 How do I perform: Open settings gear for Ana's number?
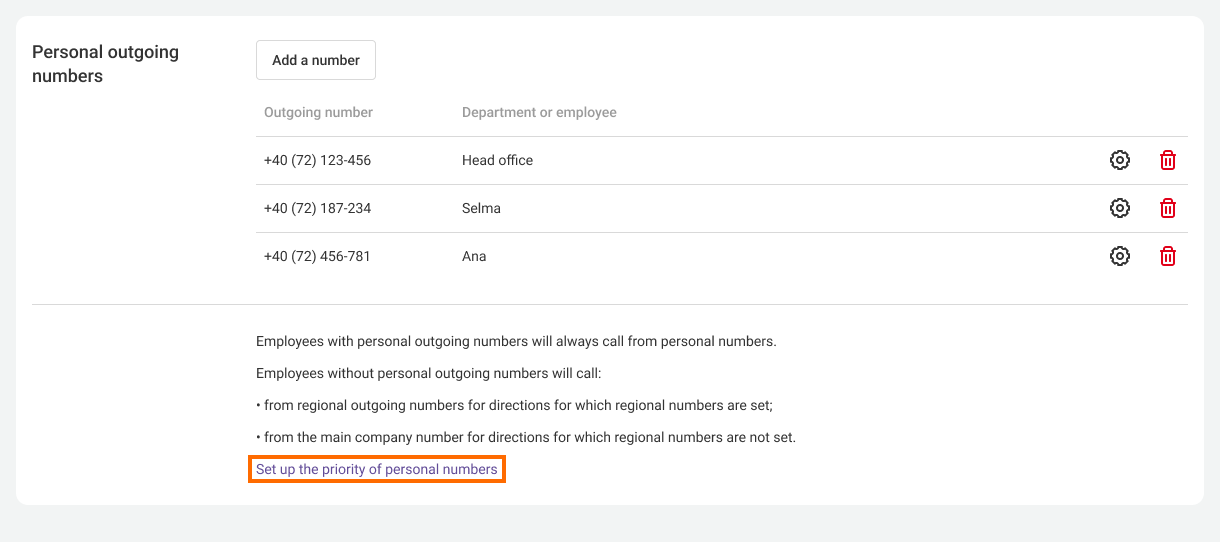click(x=1120, y=256)
